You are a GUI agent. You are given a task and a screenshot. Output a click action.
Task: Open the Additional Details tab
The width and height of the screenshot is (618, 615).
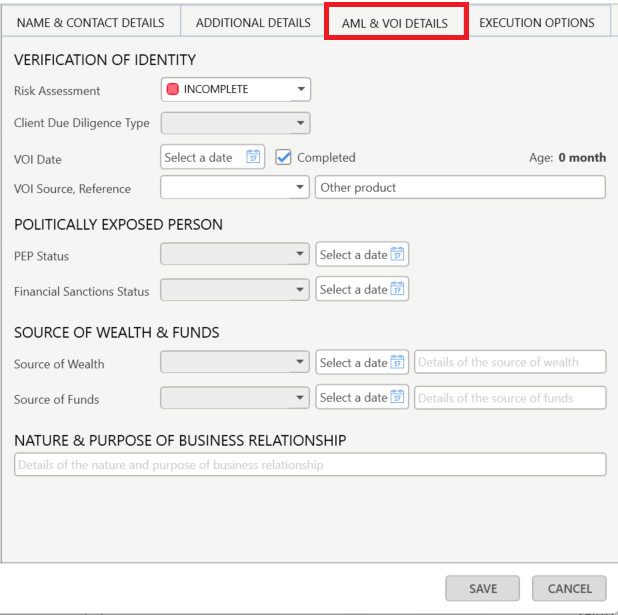click(x=253, y=22)
